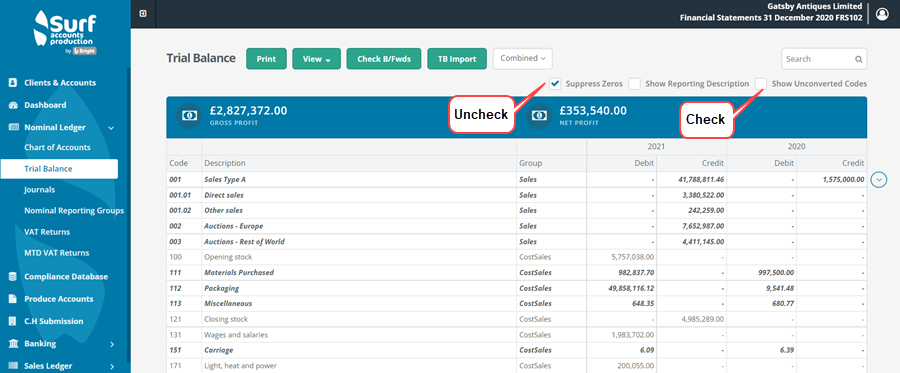
Task: Click the Clients & Accounts sidebar icon
Action: (x=13, y=83)
